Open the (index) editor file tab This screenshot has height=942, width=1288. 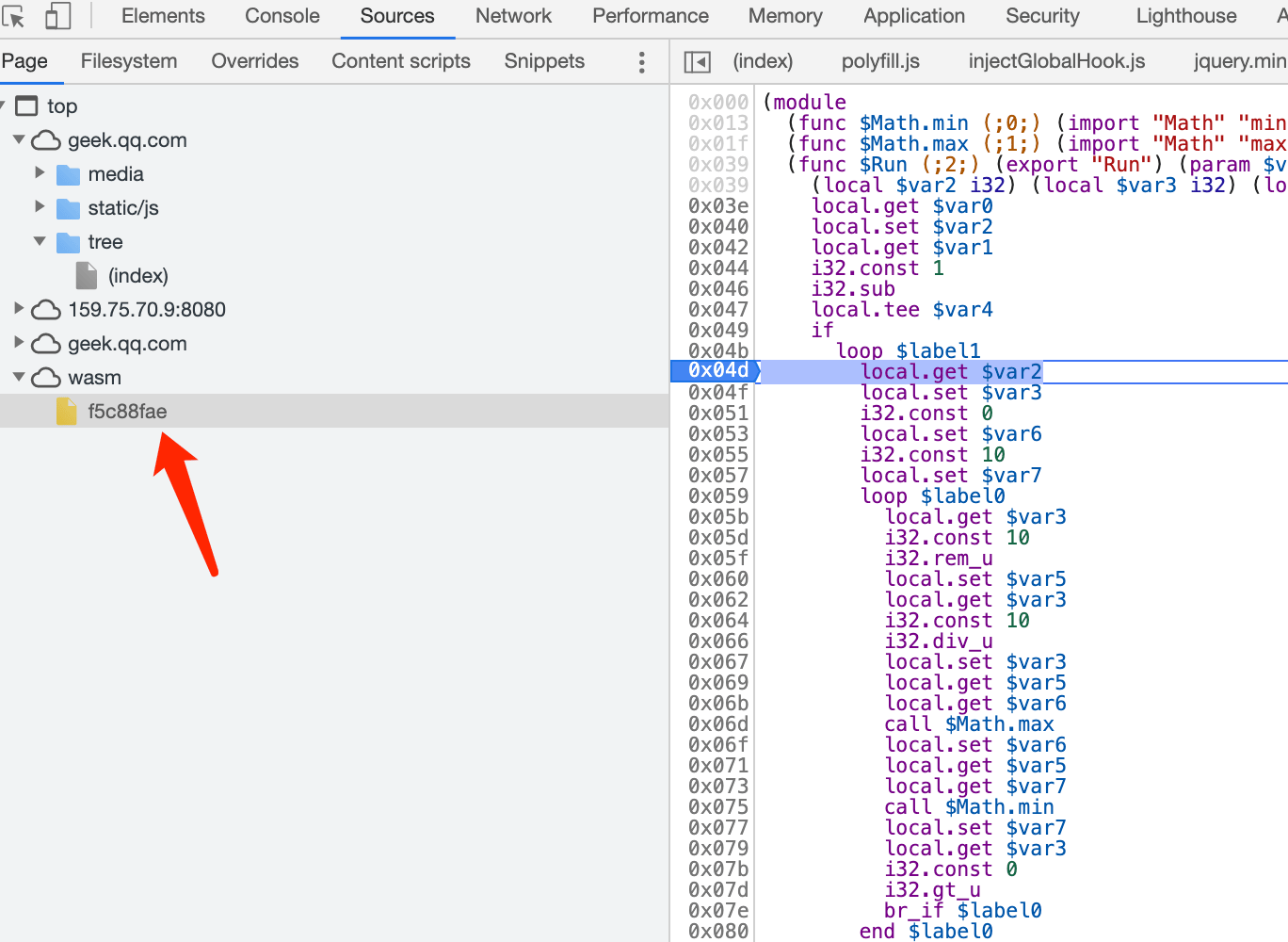pyautogui.click(x=763, y=61)
